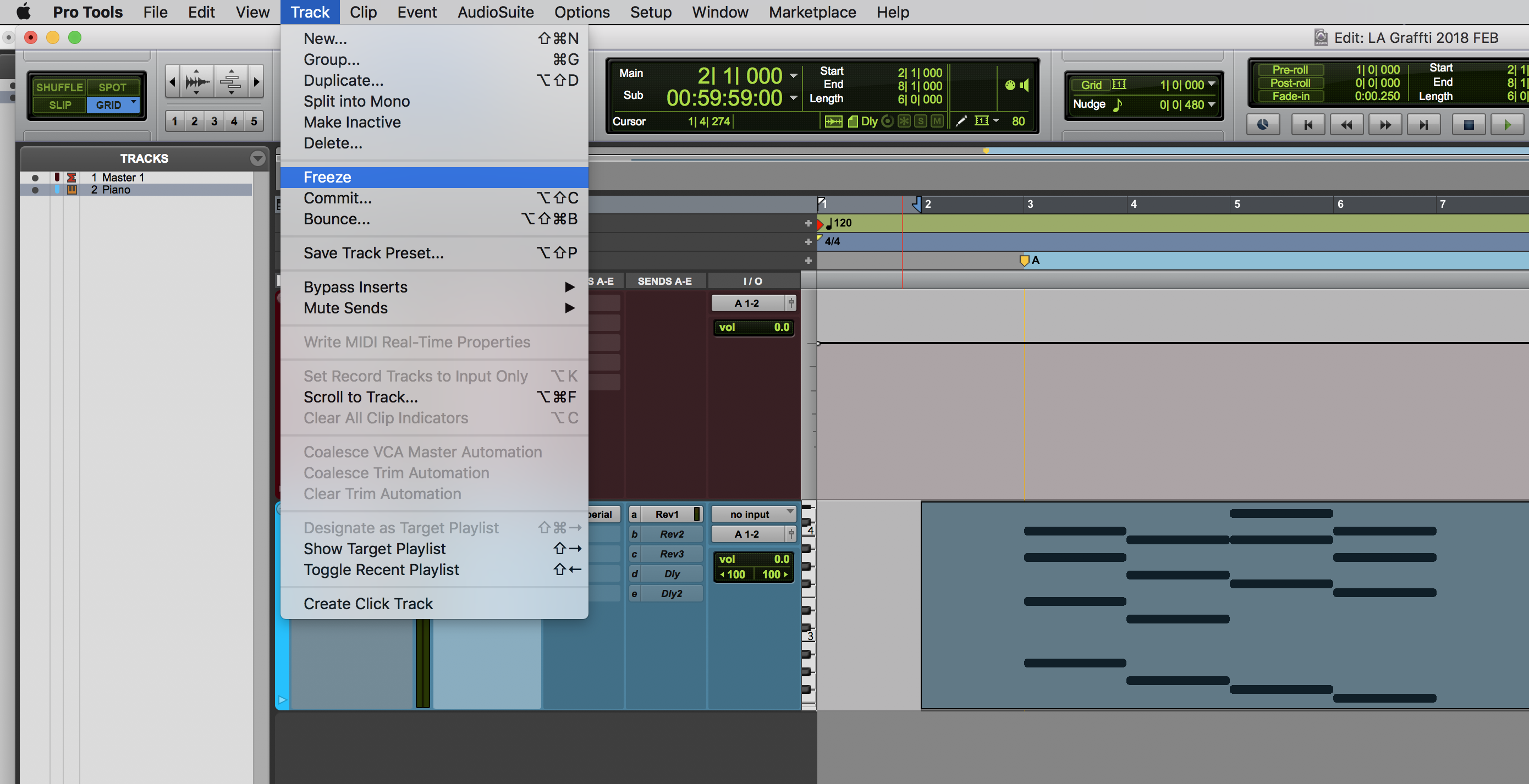Screen dimensions: 1529x784
Task: Open Tracks list menu arrow
Action: coord(257,158)
